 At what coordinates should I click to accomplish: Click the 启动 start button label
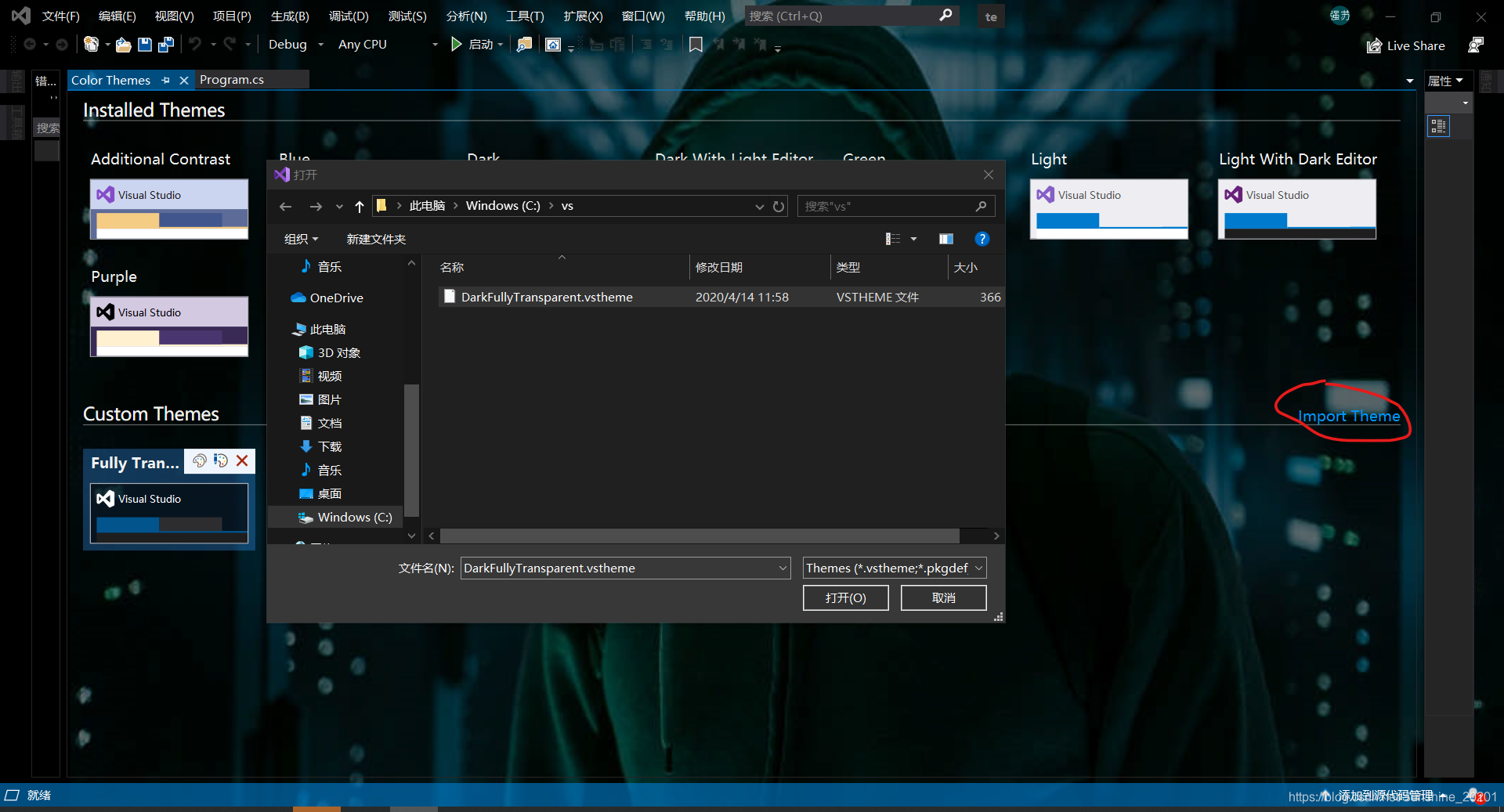[480, 45]
